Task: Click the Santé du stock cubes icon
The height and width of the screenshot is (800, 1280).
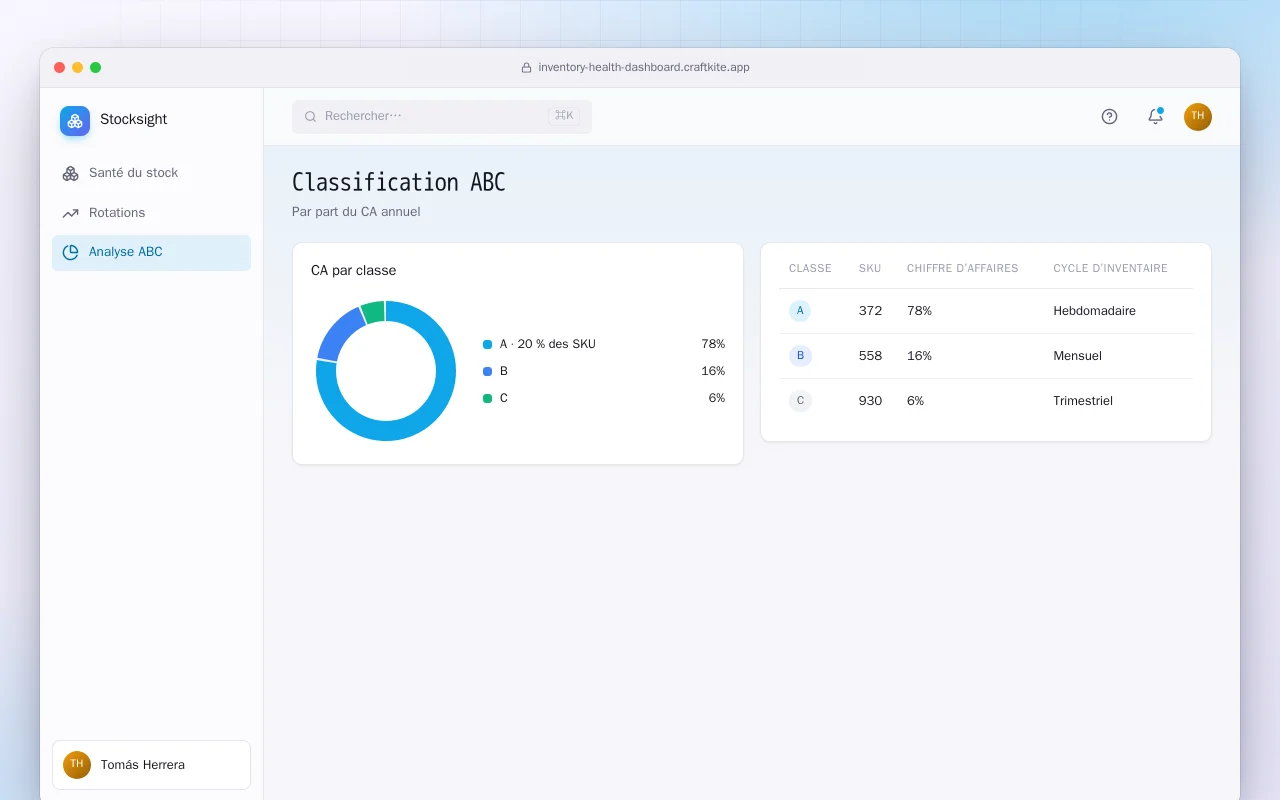Action: pos(70,173)
